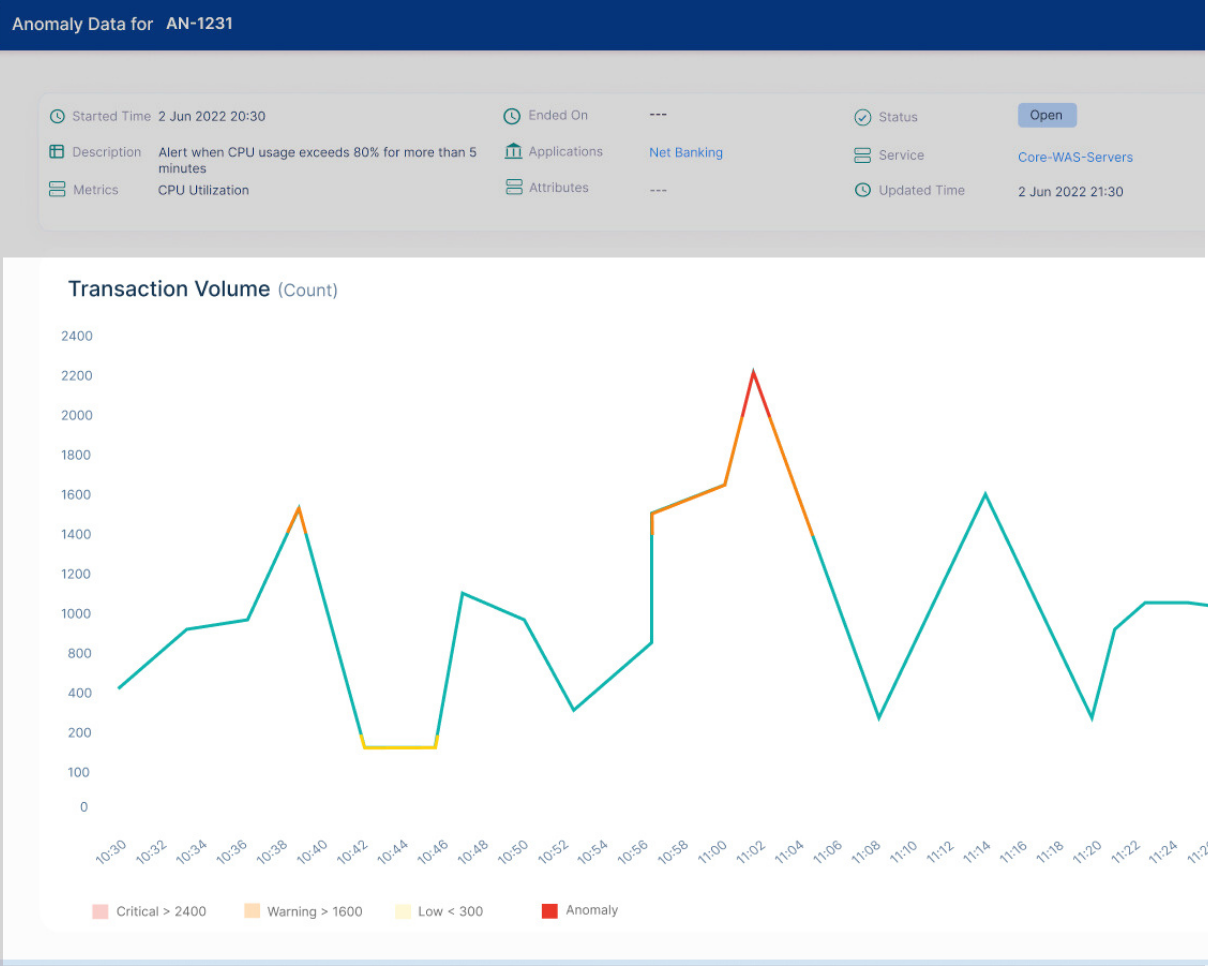Click the clock icon beside Ended On

pos(512,116)
